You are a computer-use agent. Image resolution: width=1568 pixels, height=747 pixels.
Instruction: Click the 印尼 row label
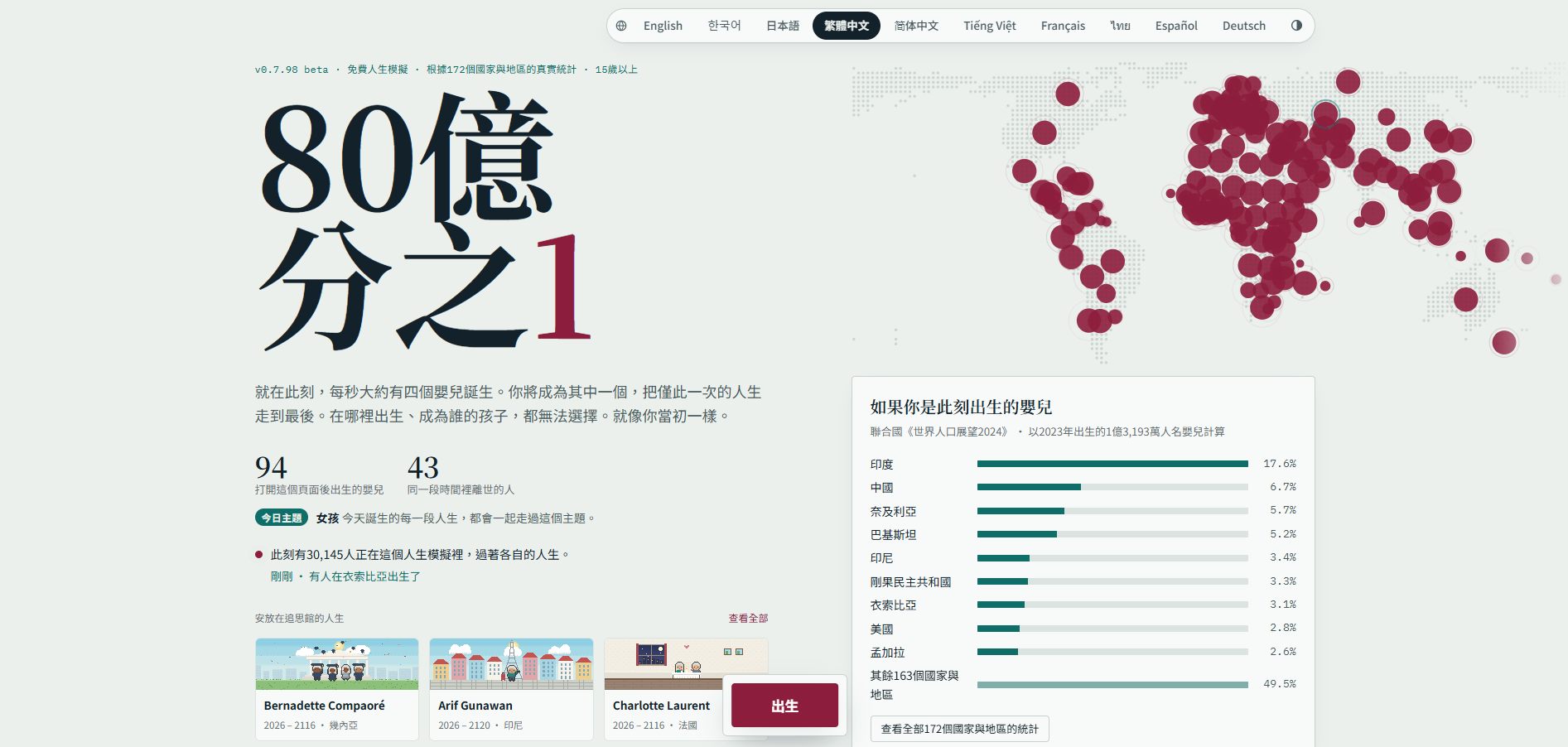881,558
